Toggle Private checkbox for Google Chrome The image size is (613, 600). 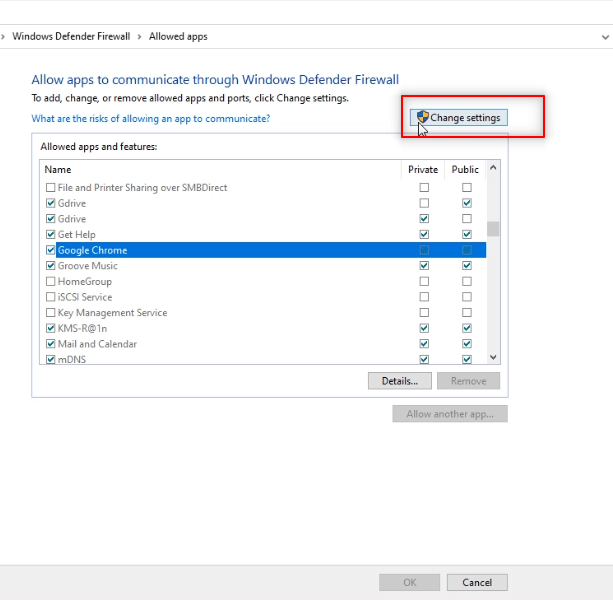click(x=424, y=250)
